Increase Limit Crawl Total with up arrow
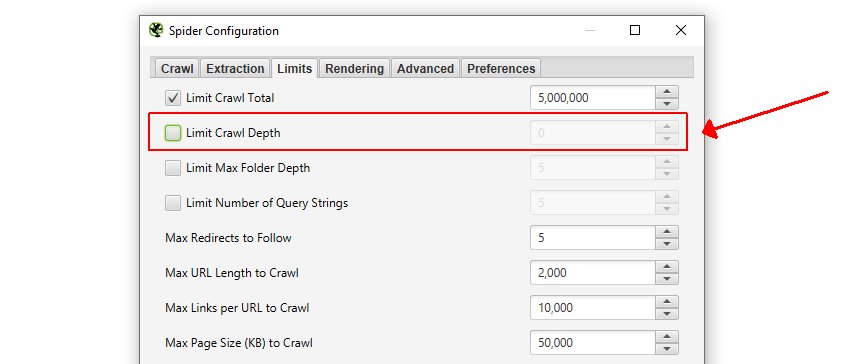Screen dimensions: 850x364 (667, 92)
